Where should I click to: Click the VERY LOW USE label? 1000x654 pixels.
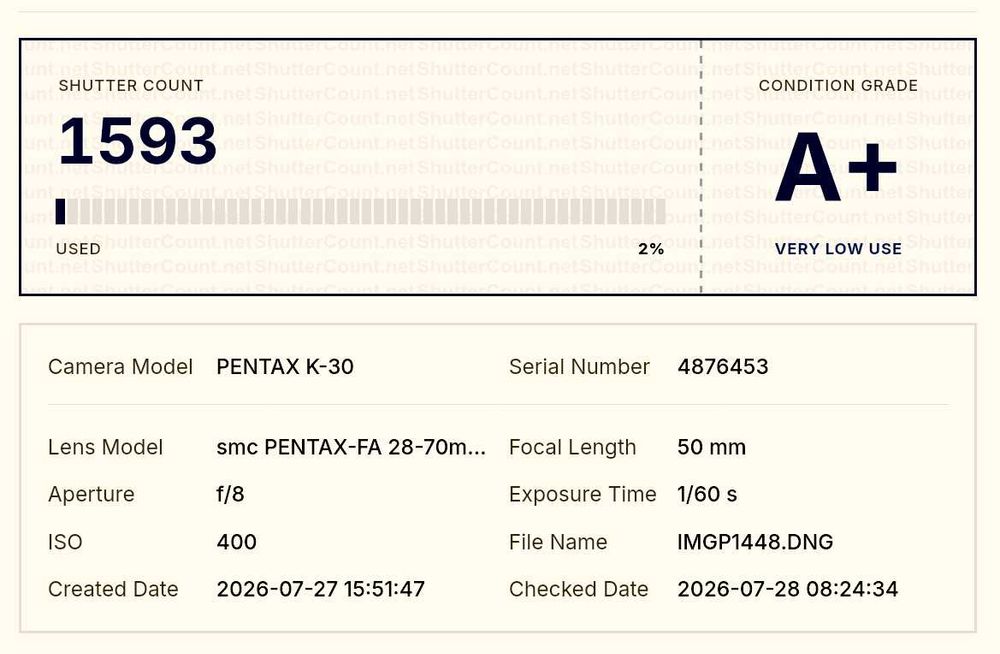[x=838, y=249]
